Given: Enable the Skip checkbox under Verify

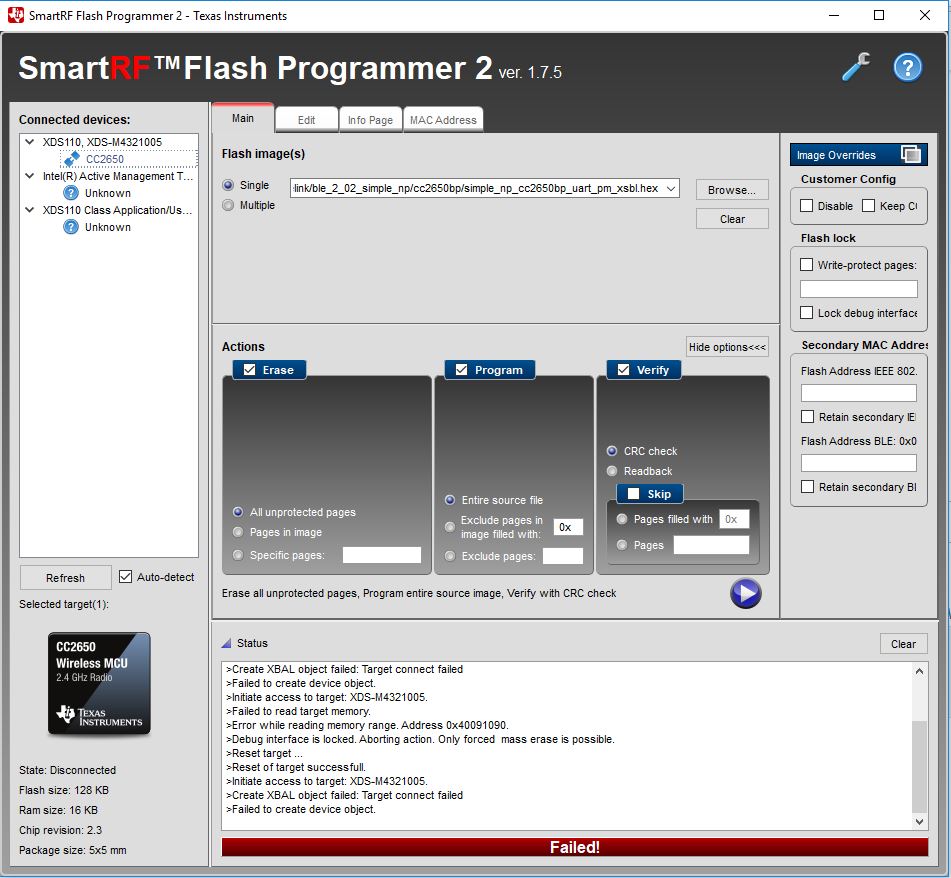Looking at the screenshot, I should pyautogui.click(x=633, y=494).
